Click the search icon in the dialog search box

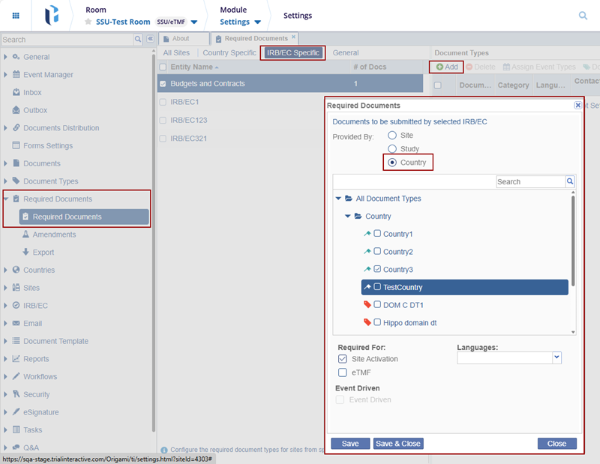(x=570, y=182)
